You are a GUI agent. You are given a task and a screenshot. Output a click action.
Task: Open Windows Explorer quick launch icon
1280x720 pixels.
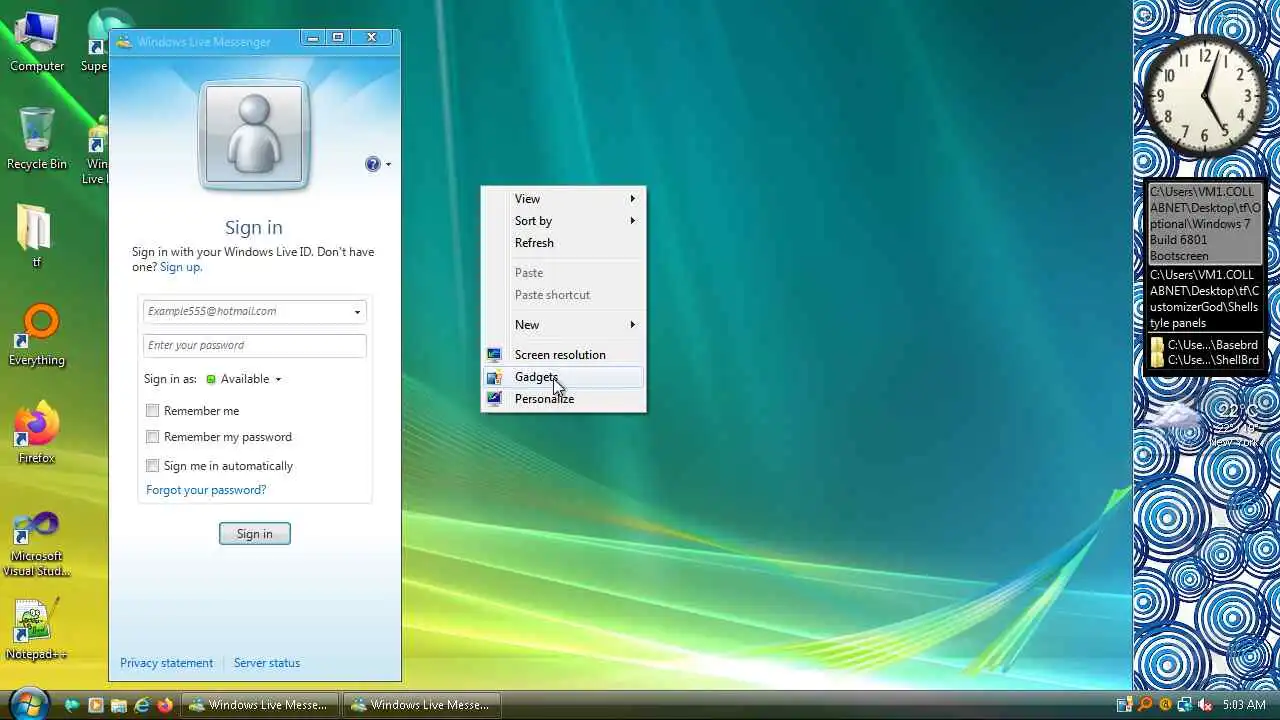click(118, 705)
